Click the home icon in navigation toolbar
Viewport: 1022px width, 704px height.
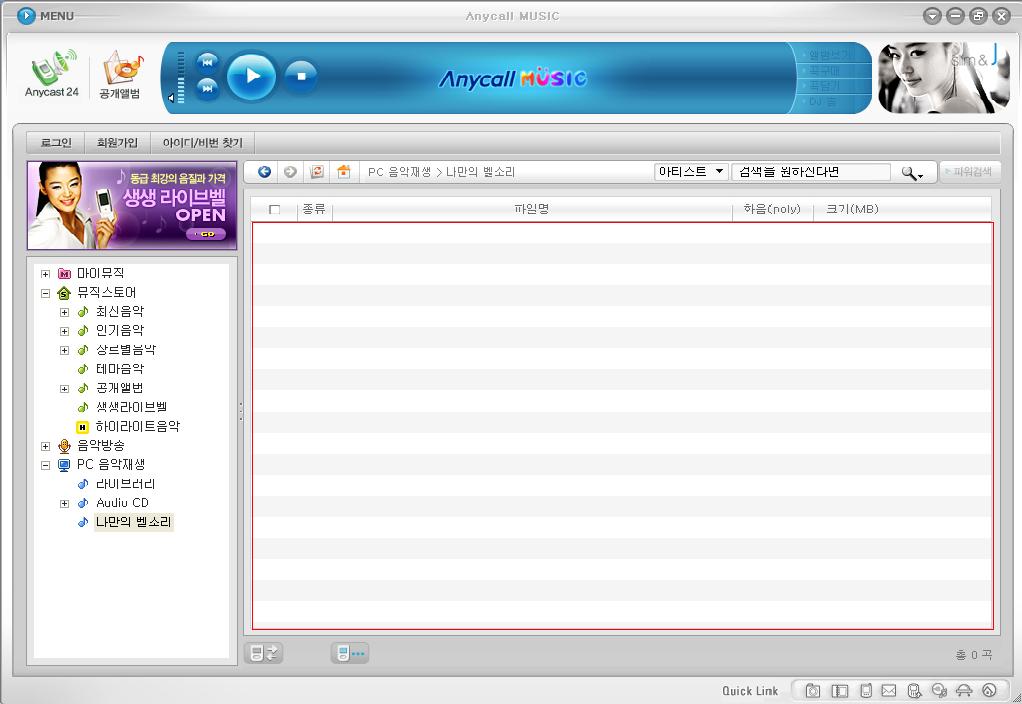(343, 172)
